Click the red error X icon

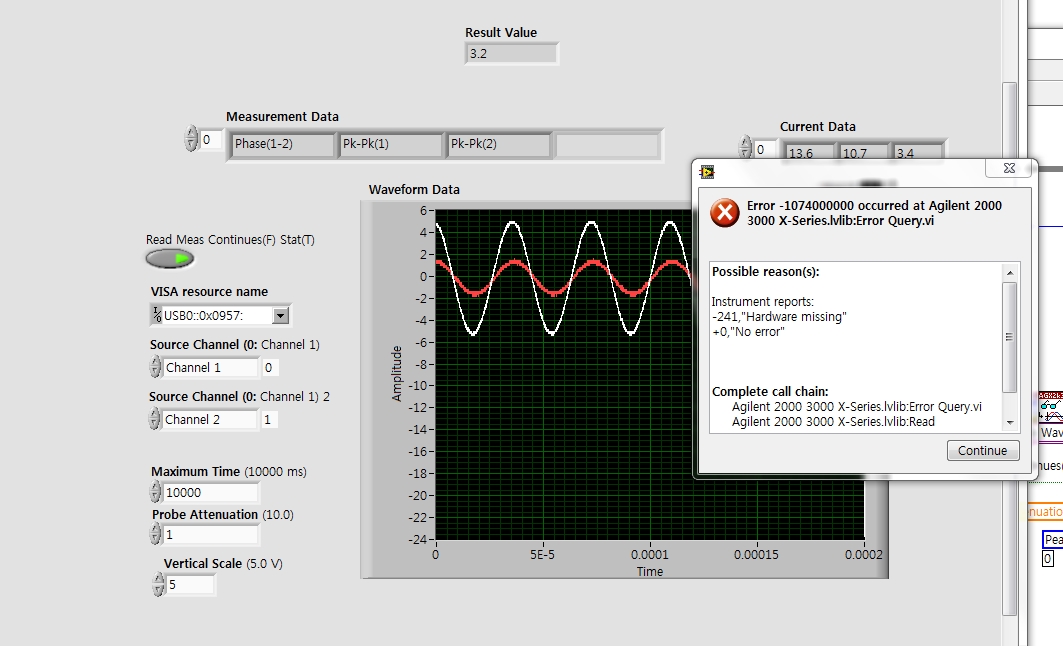pos(724,212)
